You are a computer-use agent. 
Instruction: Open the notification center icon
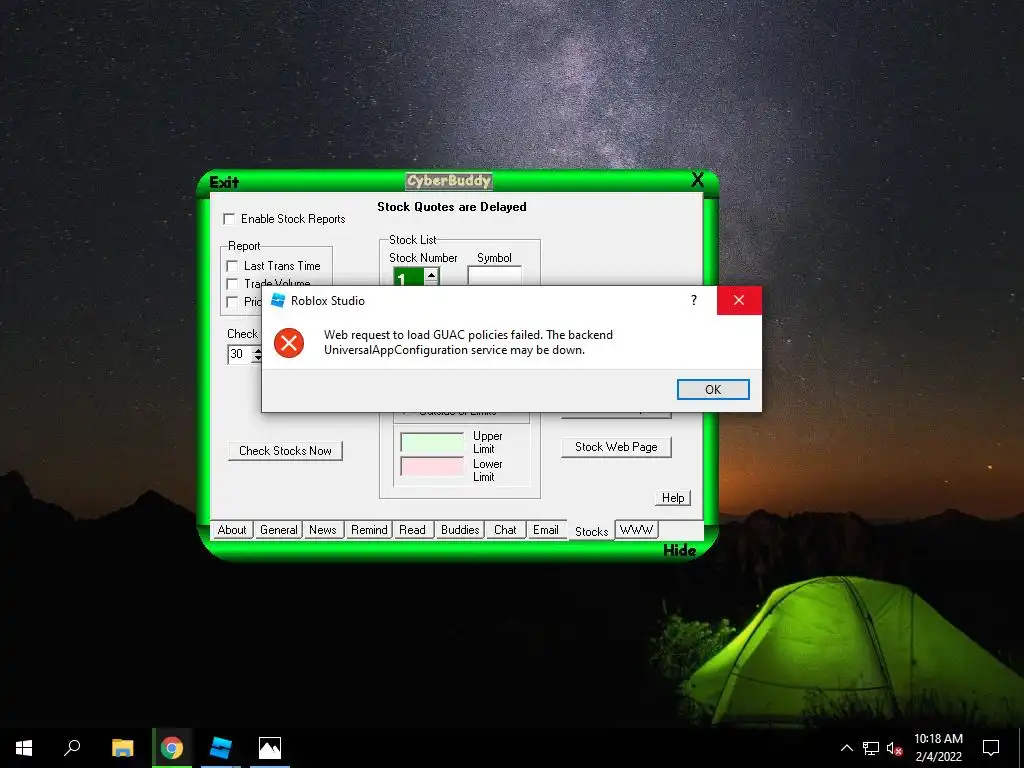991,748
